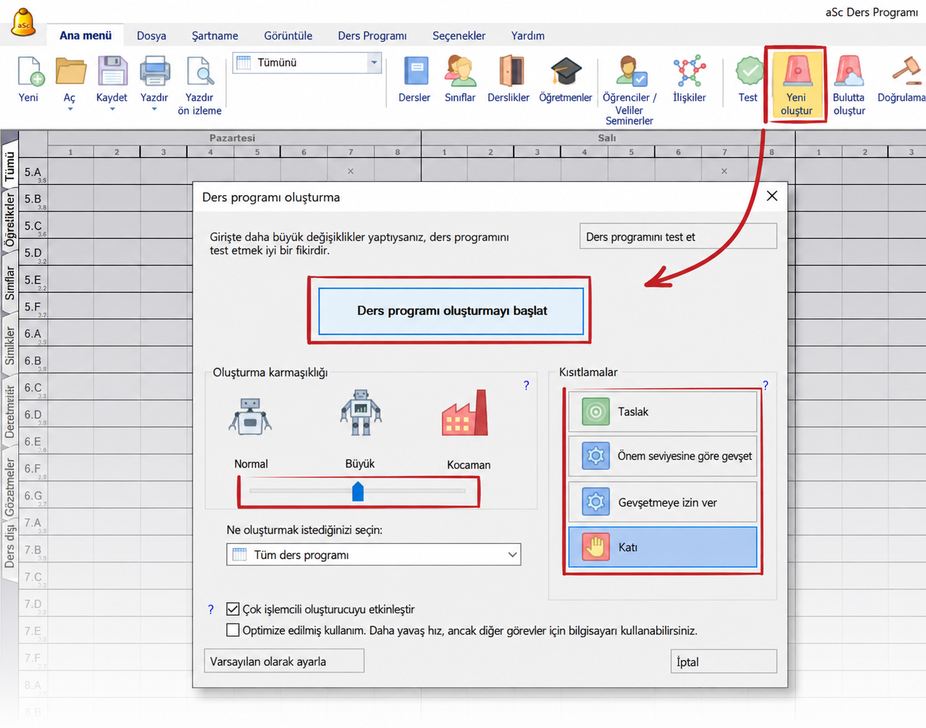Select the Taslak constraint option
Viewport: 926px width, 728px height.
[x=662, y=412]
